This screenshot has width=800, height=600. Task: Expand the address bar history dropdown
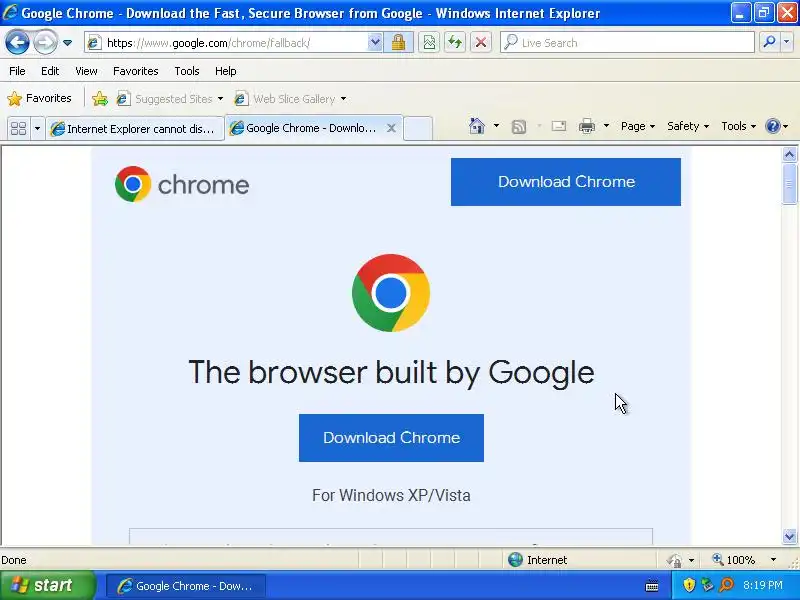pos(375,42)
